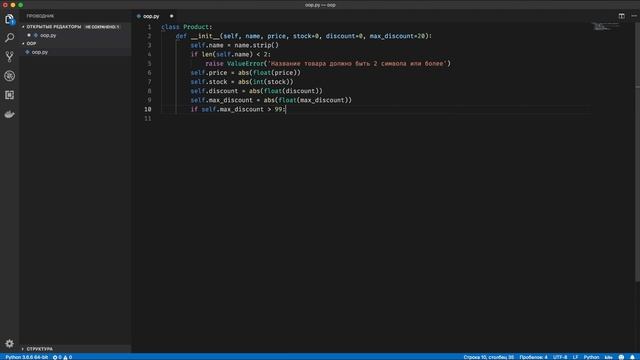The image size is (640, 360).
Task: Click 'if len(self.name) < 2:' line
Action: (231, 54)
